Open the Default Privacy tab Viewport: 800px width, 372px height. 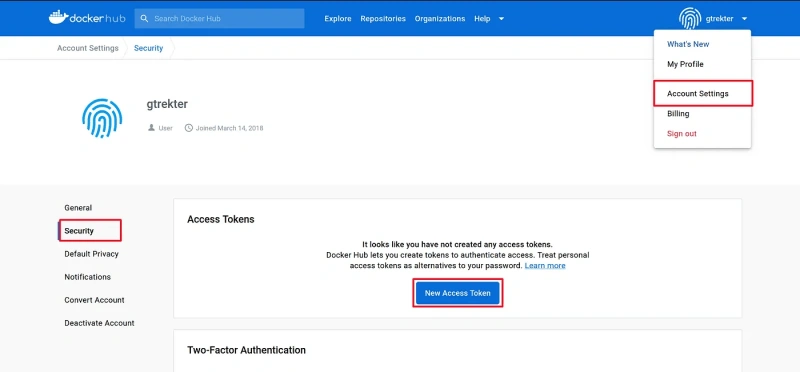pos(91,254)
